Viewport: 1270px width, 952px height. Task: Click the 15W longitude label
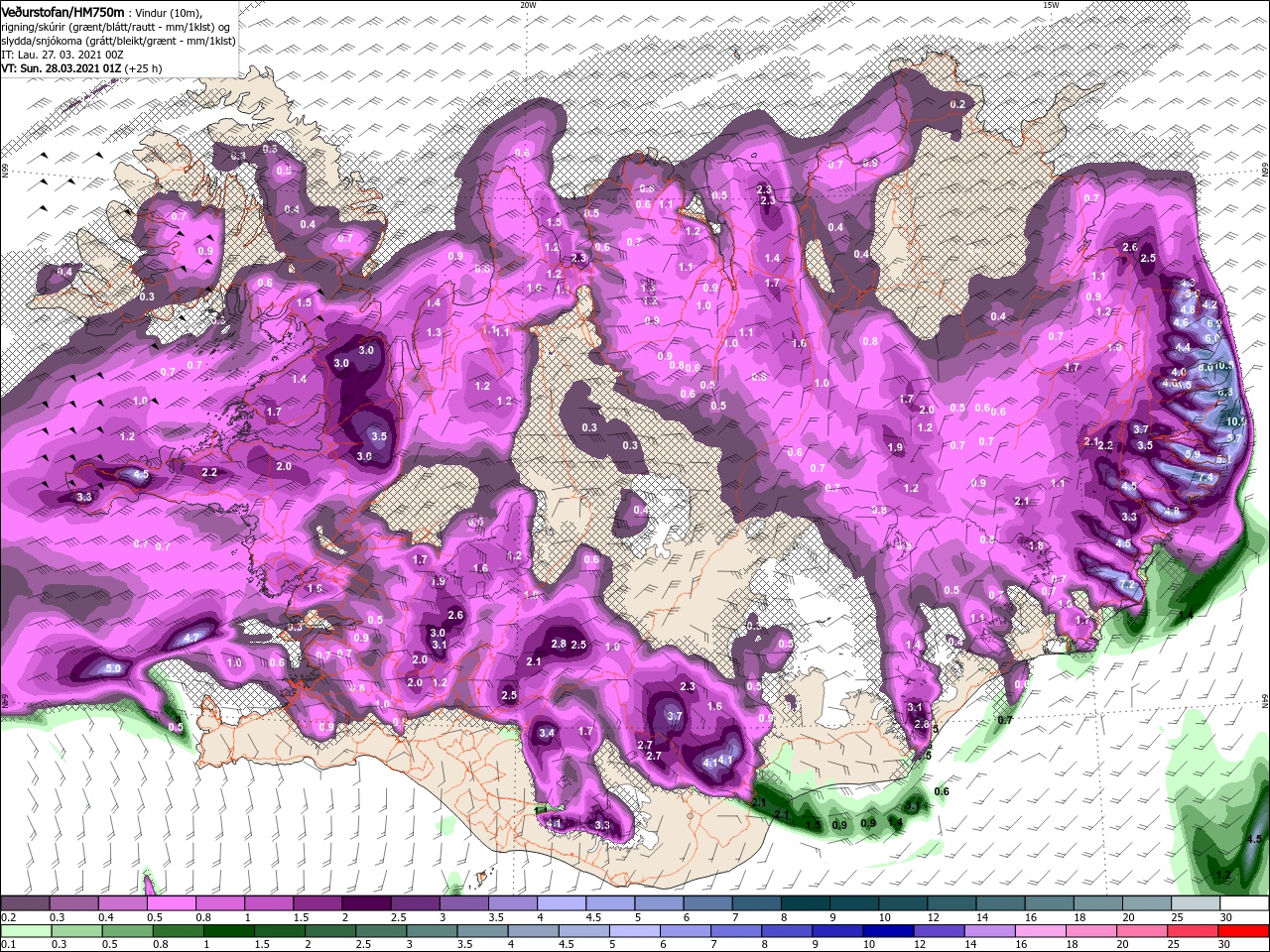pyautogui.click(x=1051, y=5)
